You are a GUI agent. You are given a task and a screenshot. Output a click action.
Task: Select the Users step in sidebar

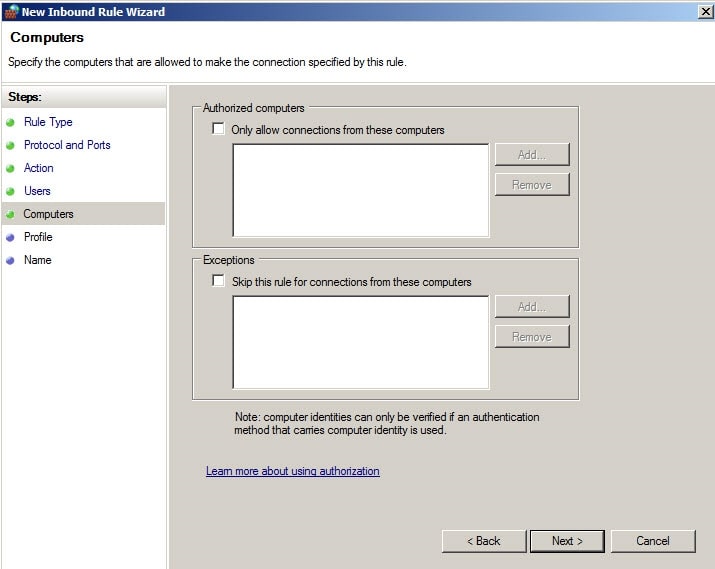click(x=37, y=191)
